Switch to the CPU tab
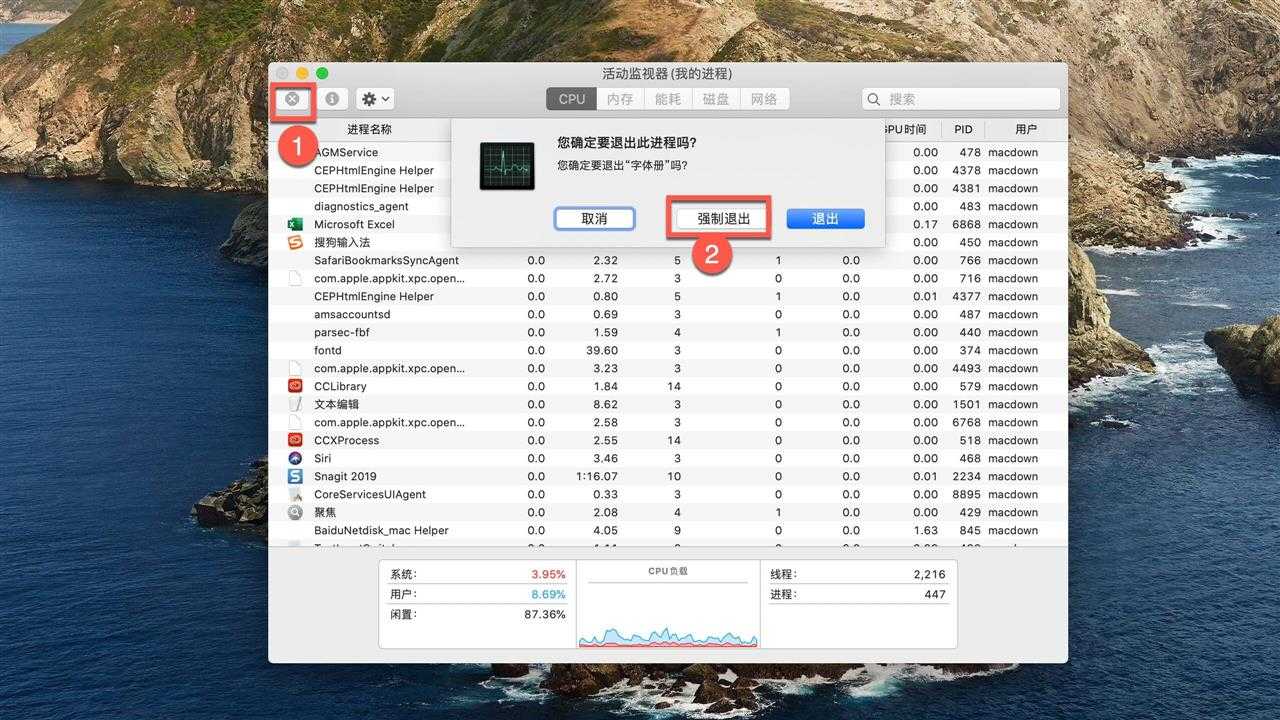This screenshot has height=720, width=1280. point(572,99)
